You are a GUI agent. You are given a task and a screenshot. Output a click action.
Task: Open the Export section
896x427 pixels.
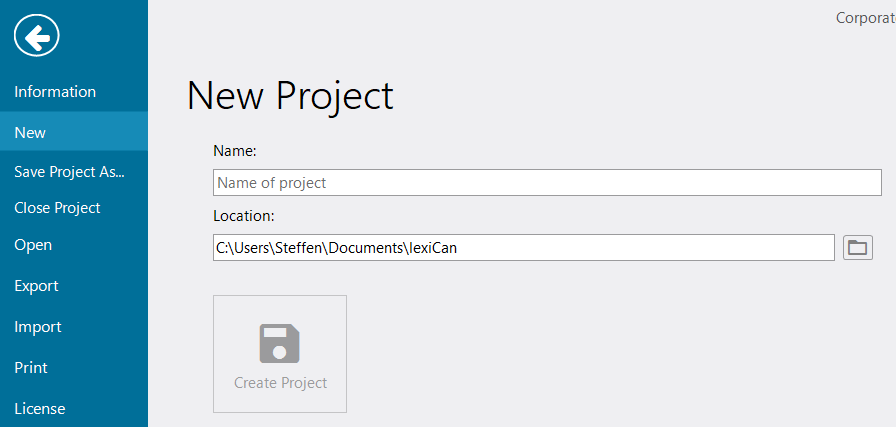click(x=36, y=286)
